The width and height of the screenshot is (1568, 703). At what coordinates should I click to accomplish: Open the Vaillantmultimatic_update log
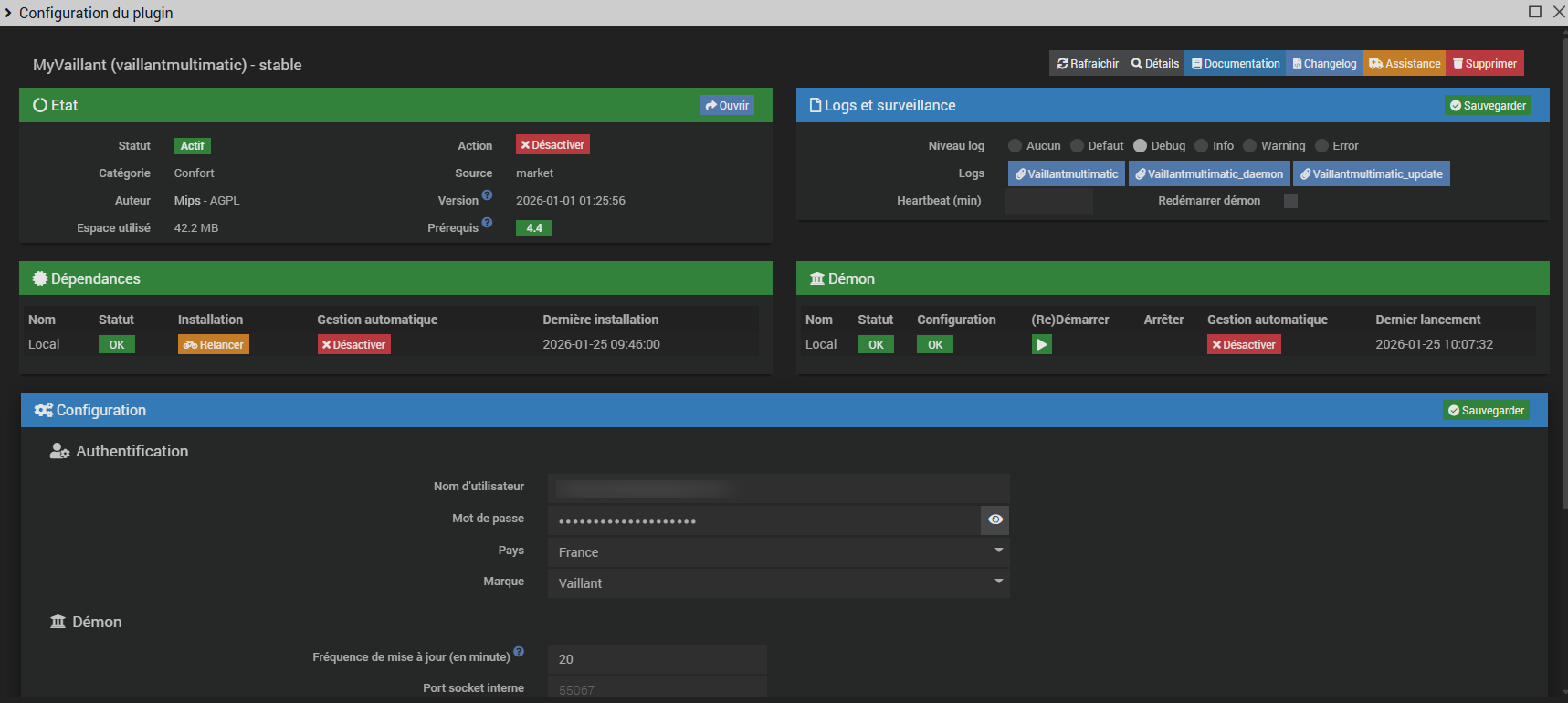click(1371, 173)
